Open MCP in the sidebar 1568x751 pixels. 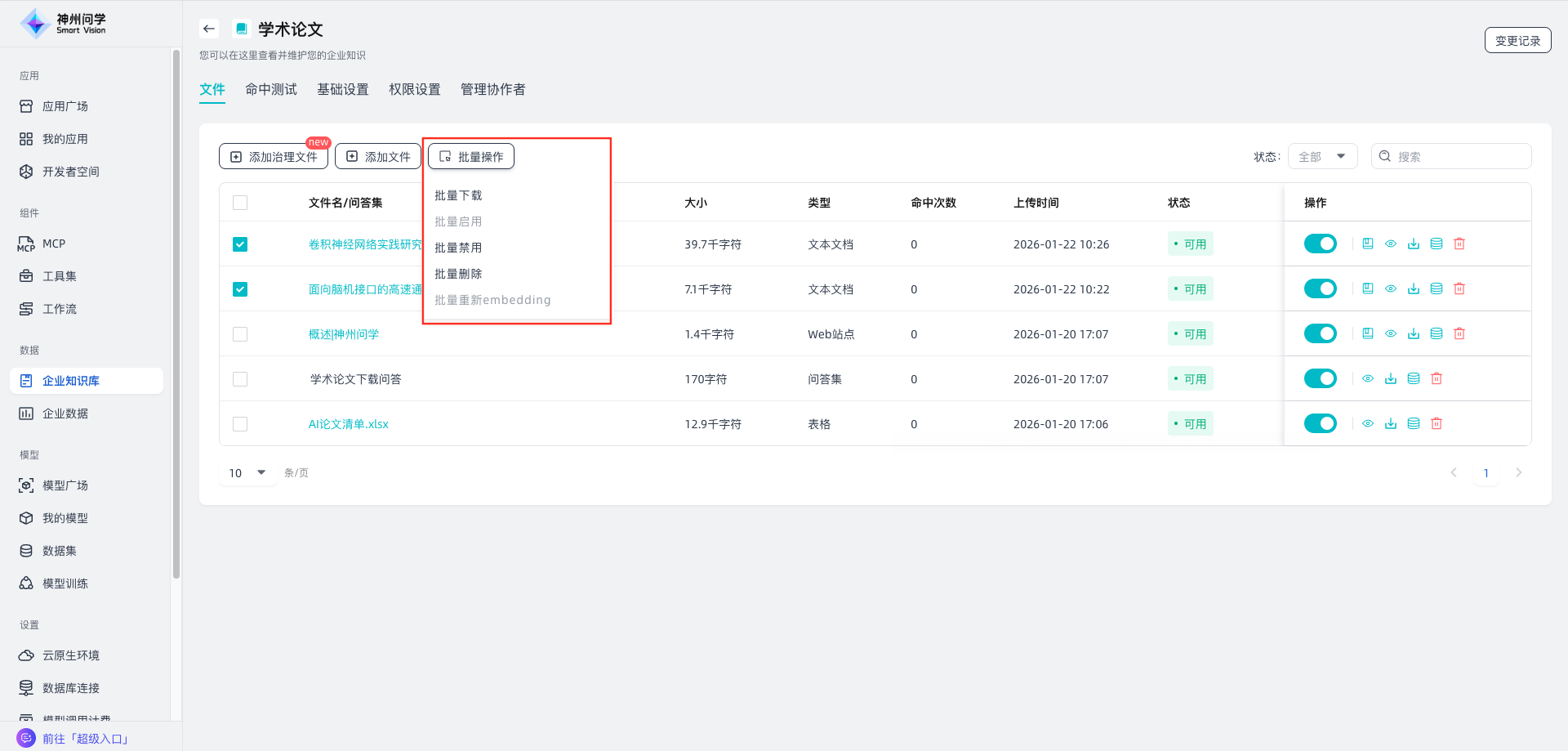(x=54, y=244)
